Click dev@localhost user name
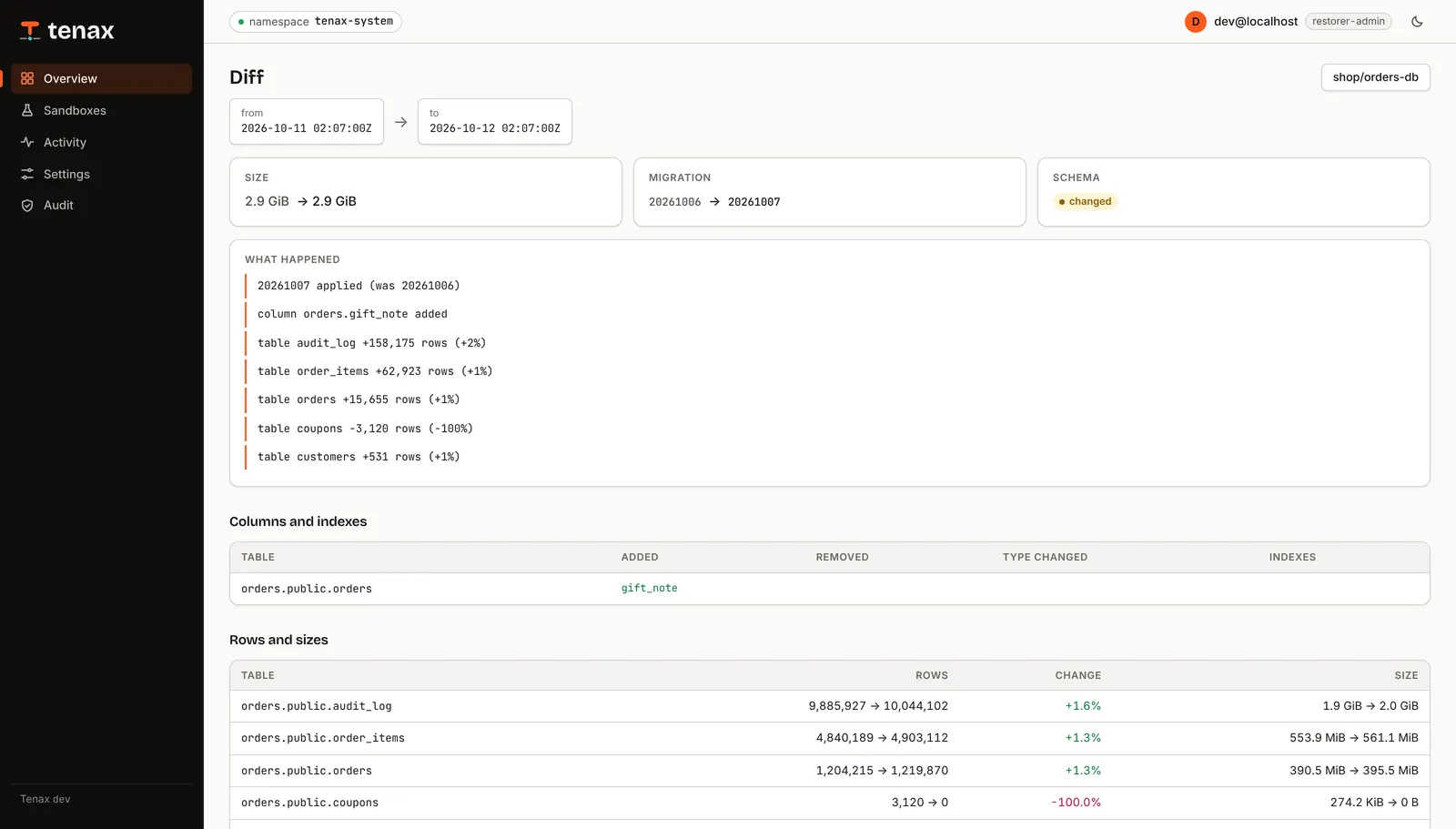Screen dimensions: 1456x829 [1256, 22]
